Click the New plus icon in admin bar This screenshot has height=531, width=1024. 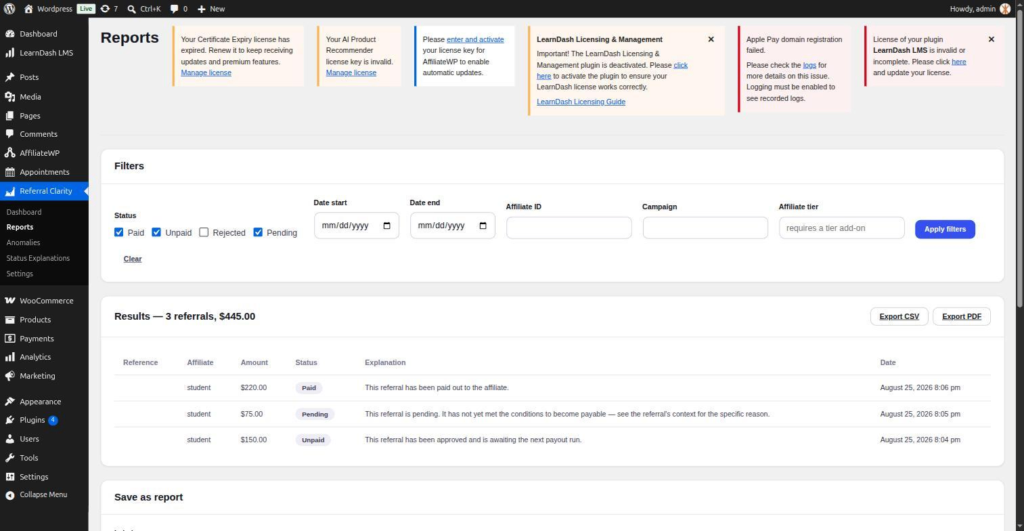pyautogui.click(x=201, y=8)
